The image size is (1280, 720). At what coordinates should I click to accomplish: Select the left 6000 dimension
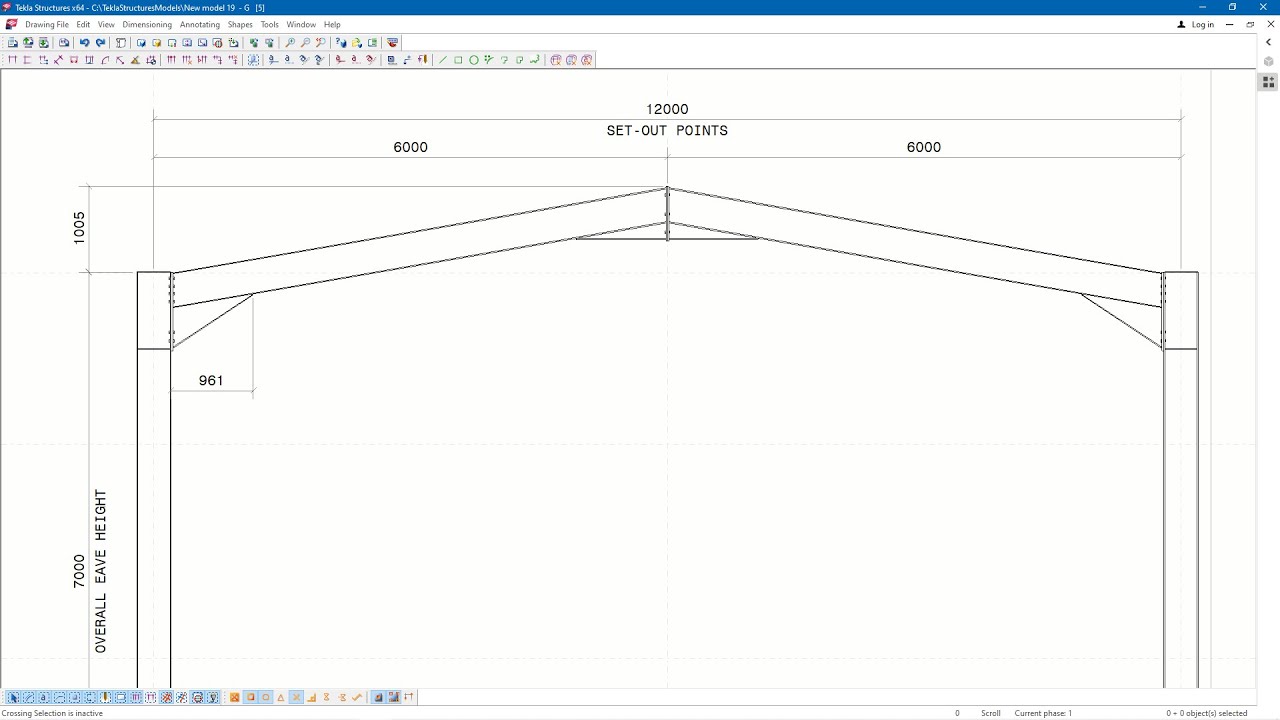click(x=410, y=147)
